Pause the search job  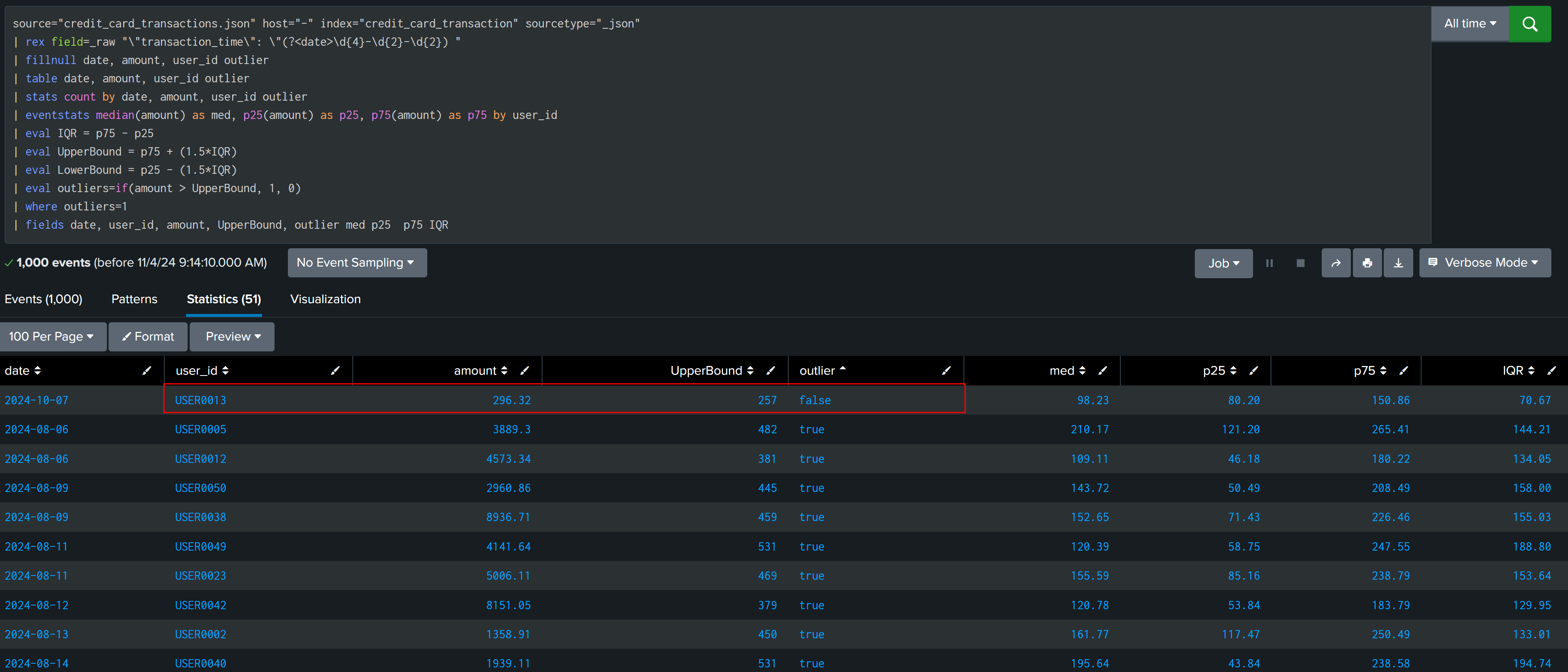point(1269,263)
